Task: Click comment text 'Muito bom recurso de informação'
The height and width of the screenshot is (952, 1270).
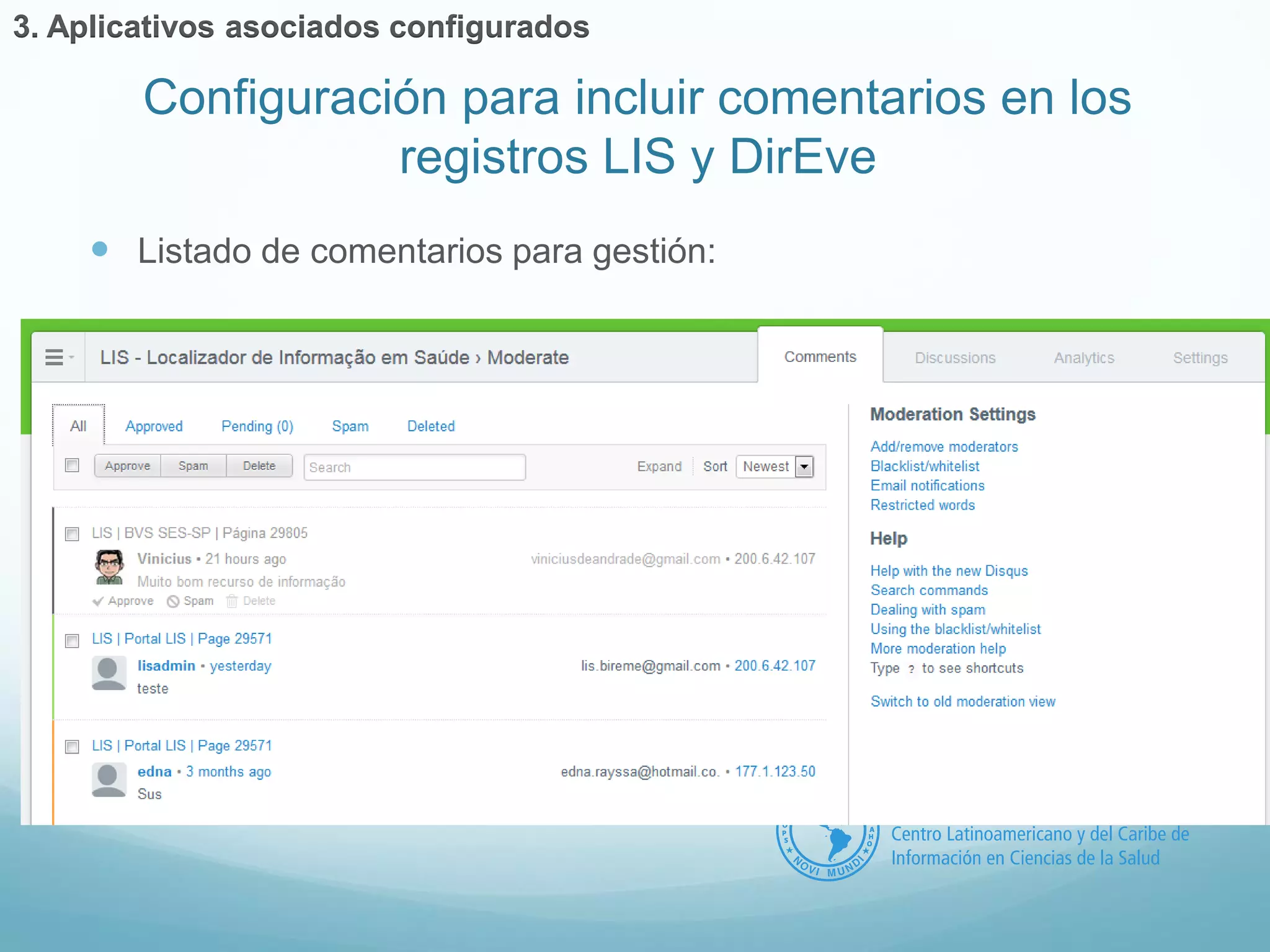Action: 241,581
